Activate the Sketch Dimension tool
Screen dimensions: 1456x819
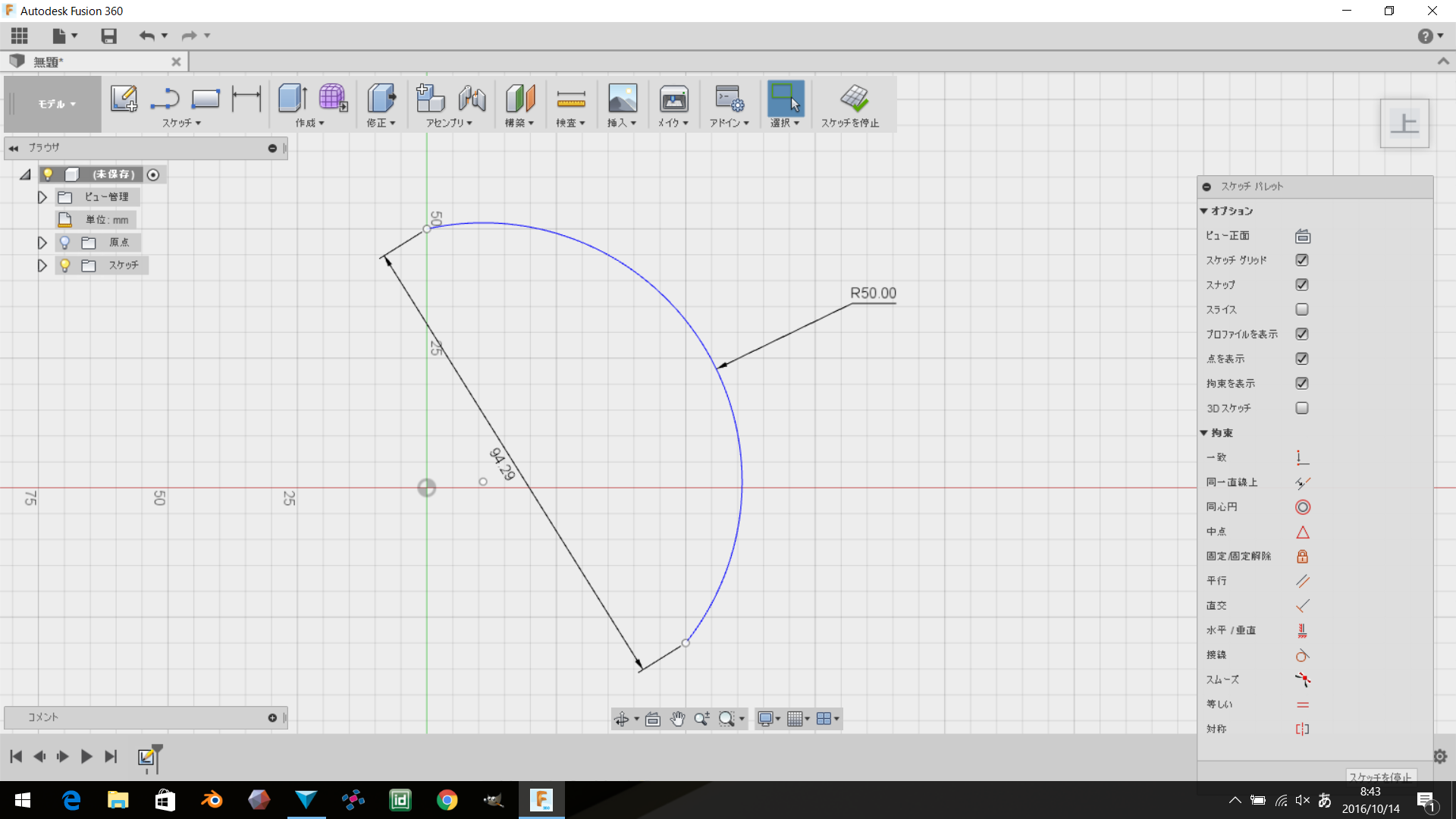pos(246,99)
